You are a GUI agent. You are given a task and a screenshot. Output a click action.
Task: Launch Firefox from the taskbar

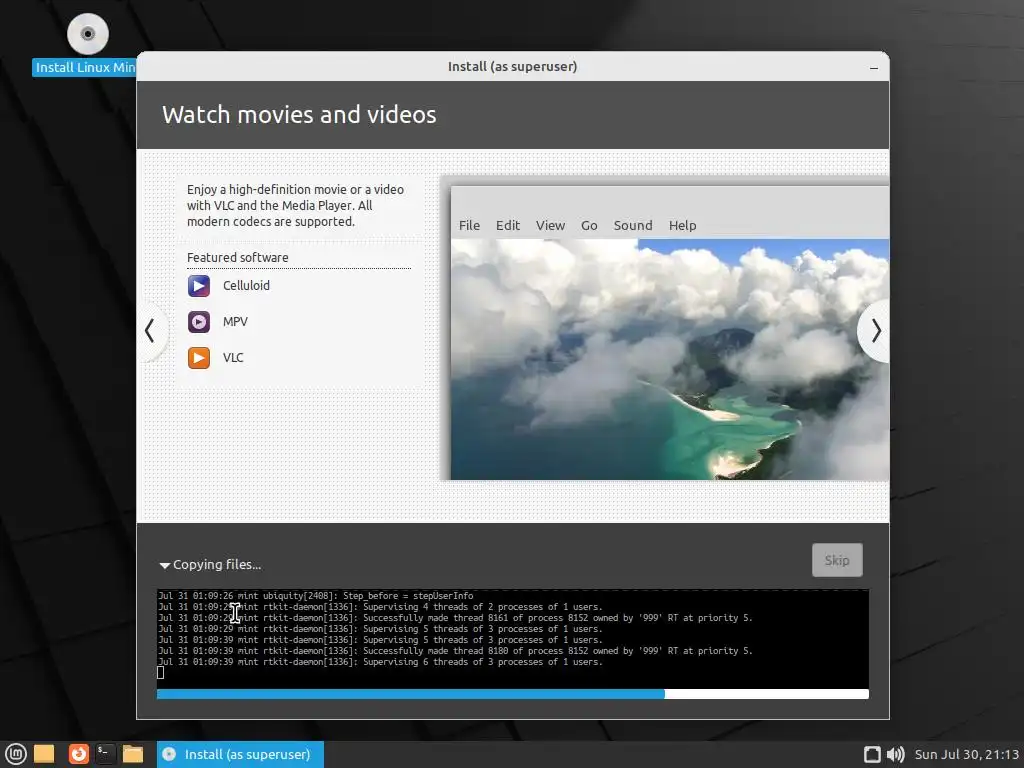[78, 754]
